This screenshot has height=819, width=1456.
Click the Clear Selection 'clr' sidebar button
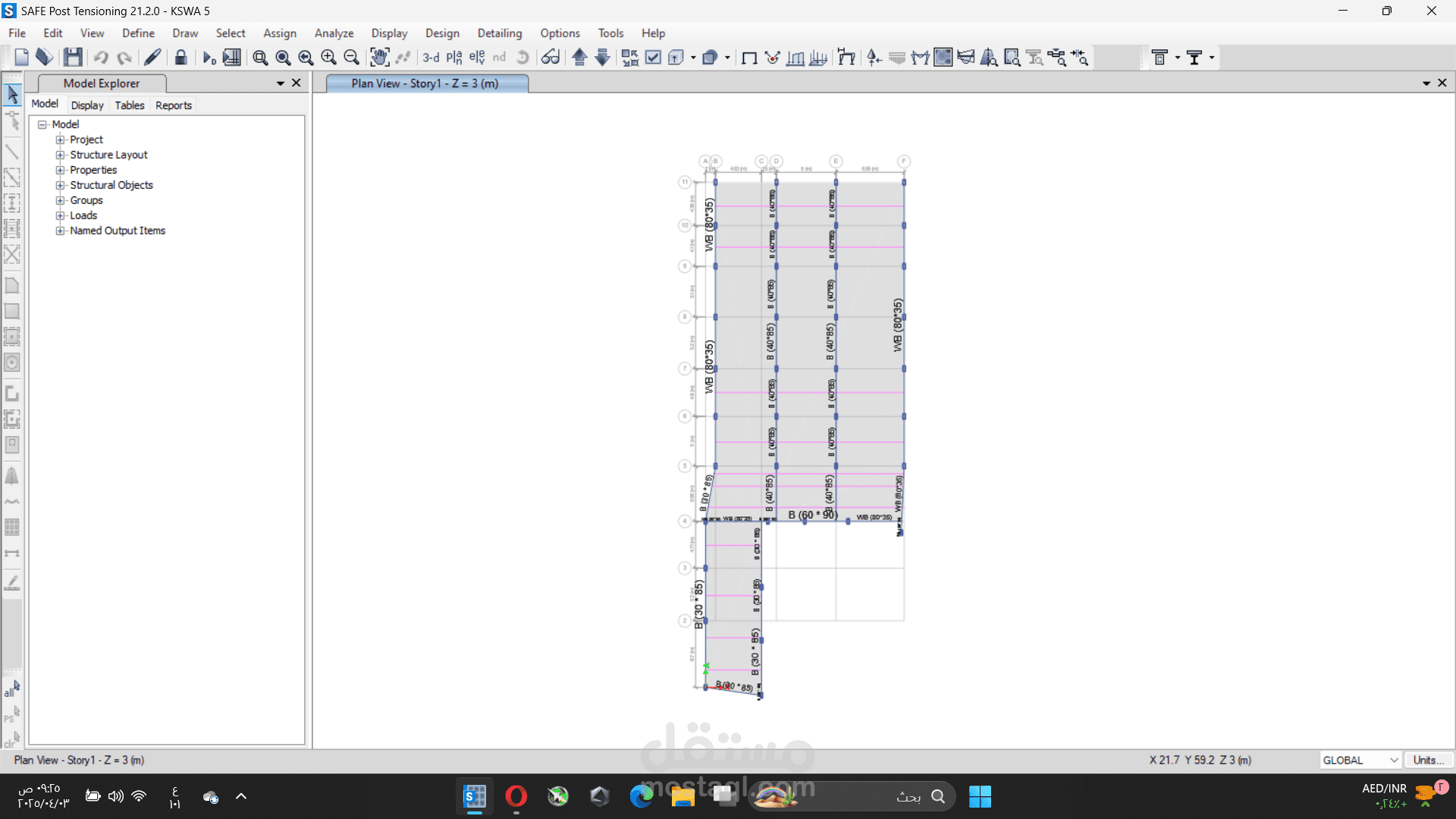[x=12, y=740]
